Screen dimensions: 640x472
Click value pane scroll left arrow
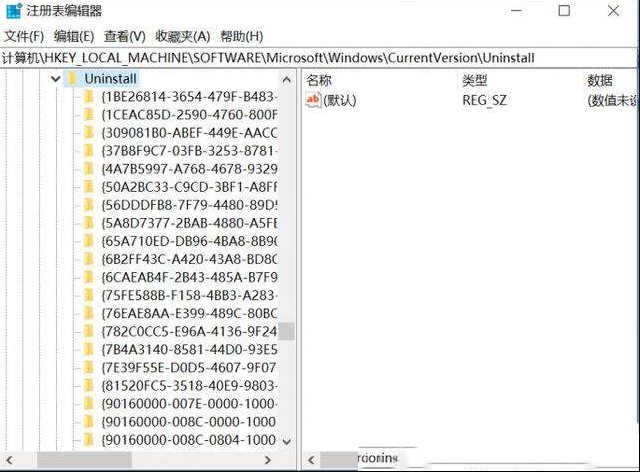311,460
